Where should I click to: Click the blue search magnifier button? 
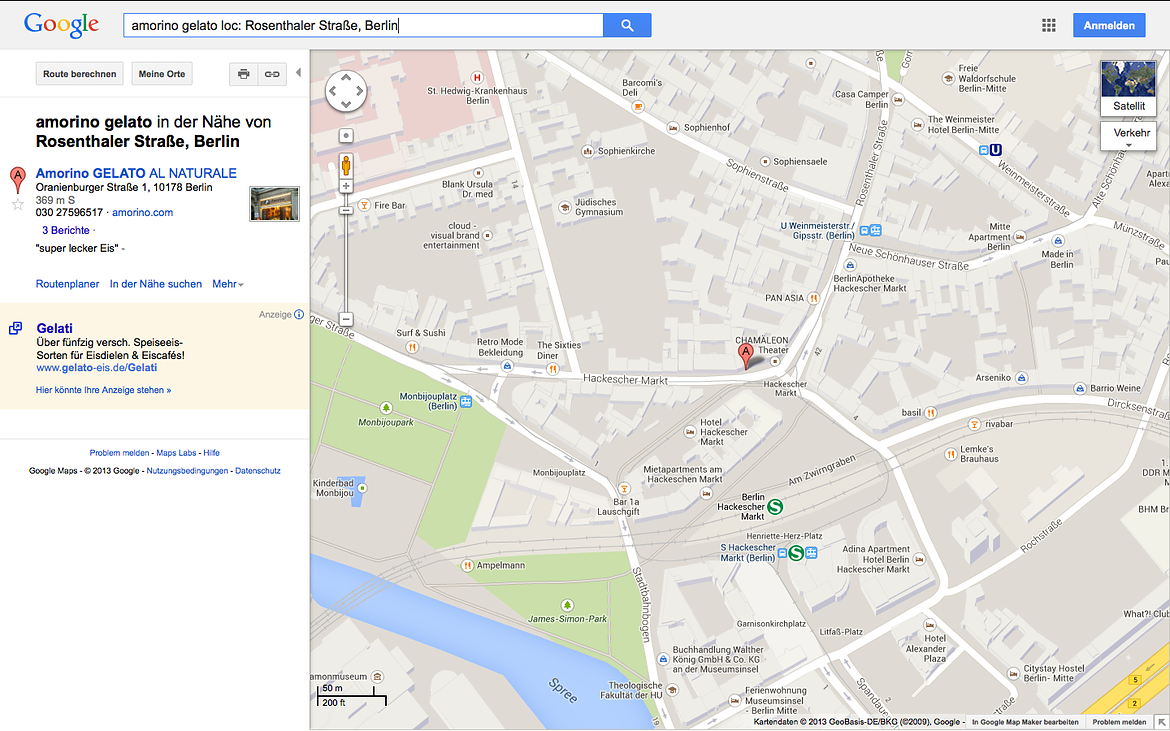click(627, 25)
